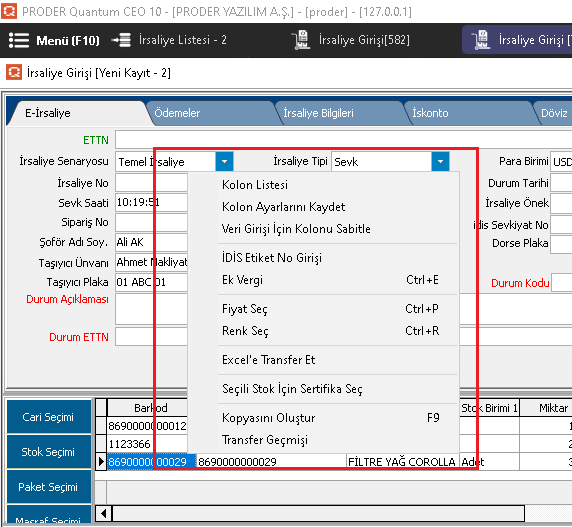Click the Miktar column header

[546, 408]
